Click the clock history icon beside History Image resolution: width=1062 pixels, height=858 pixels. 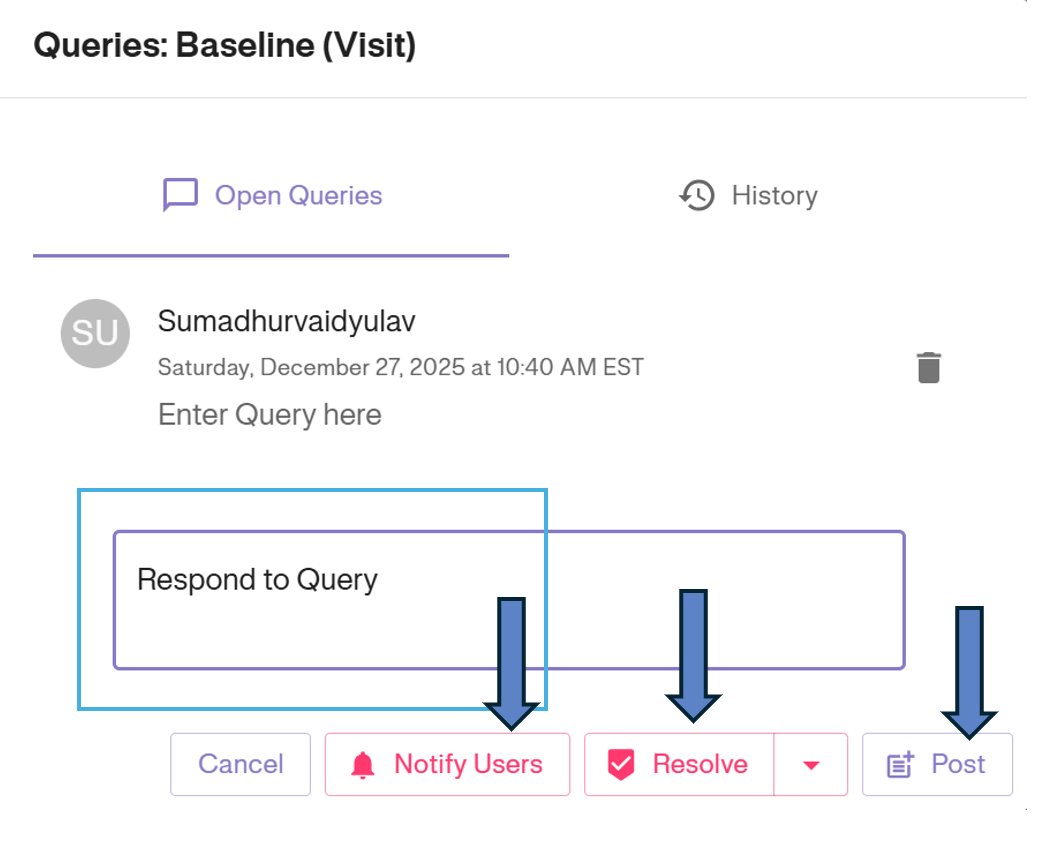[697, 195]
